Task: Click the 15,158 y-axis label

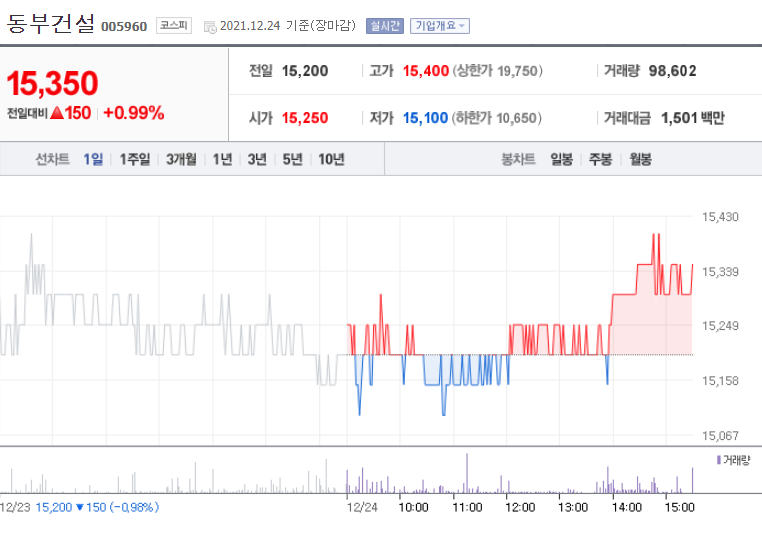Action: (x=720, y=380)
